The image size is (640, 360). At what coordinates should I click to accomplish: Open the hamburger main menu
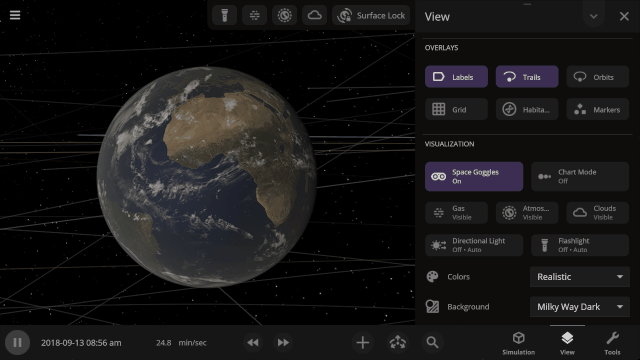15,15
